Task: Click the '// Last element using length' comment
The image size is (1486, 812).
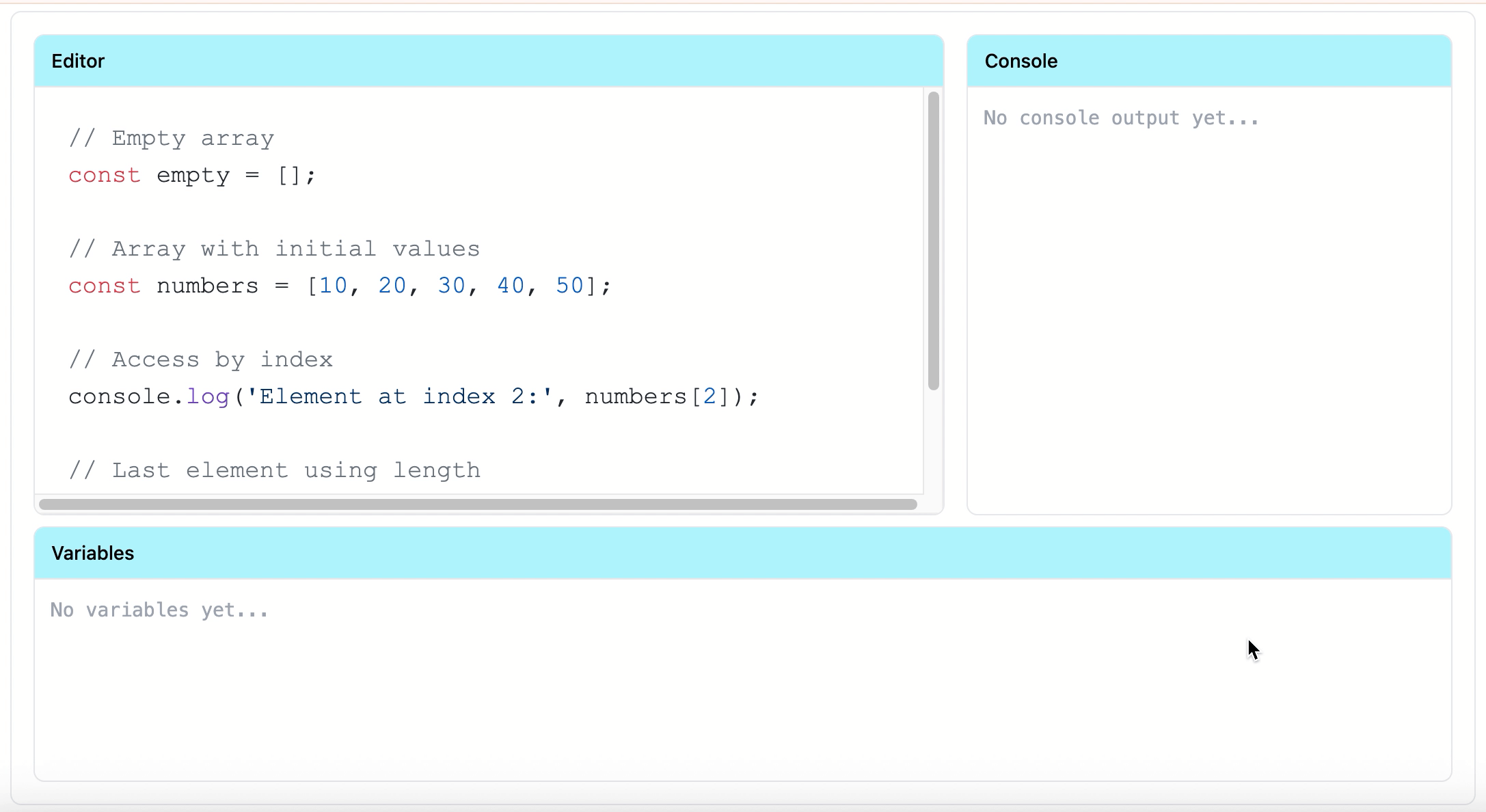Action: (274, 471)
